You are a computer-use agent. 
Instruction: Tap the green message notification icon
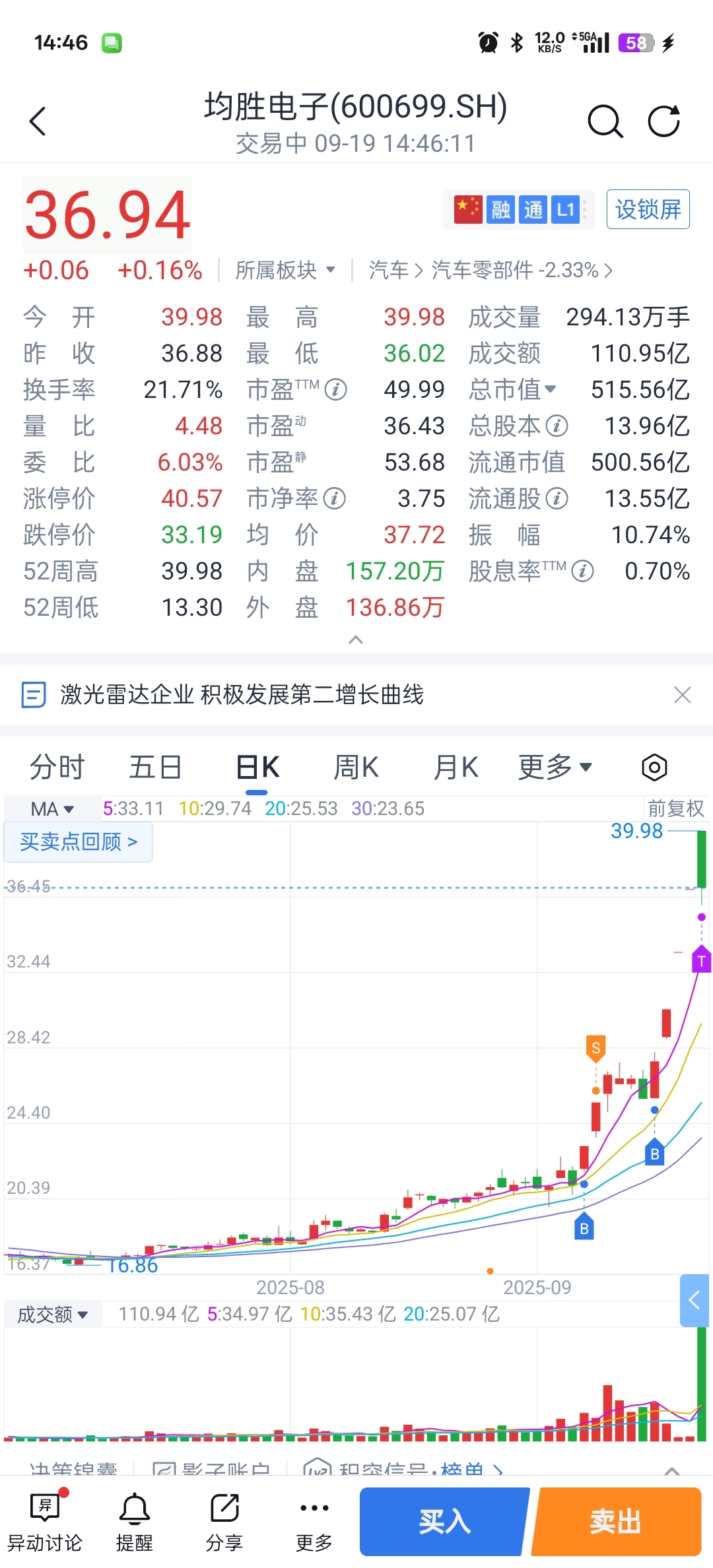112,43
